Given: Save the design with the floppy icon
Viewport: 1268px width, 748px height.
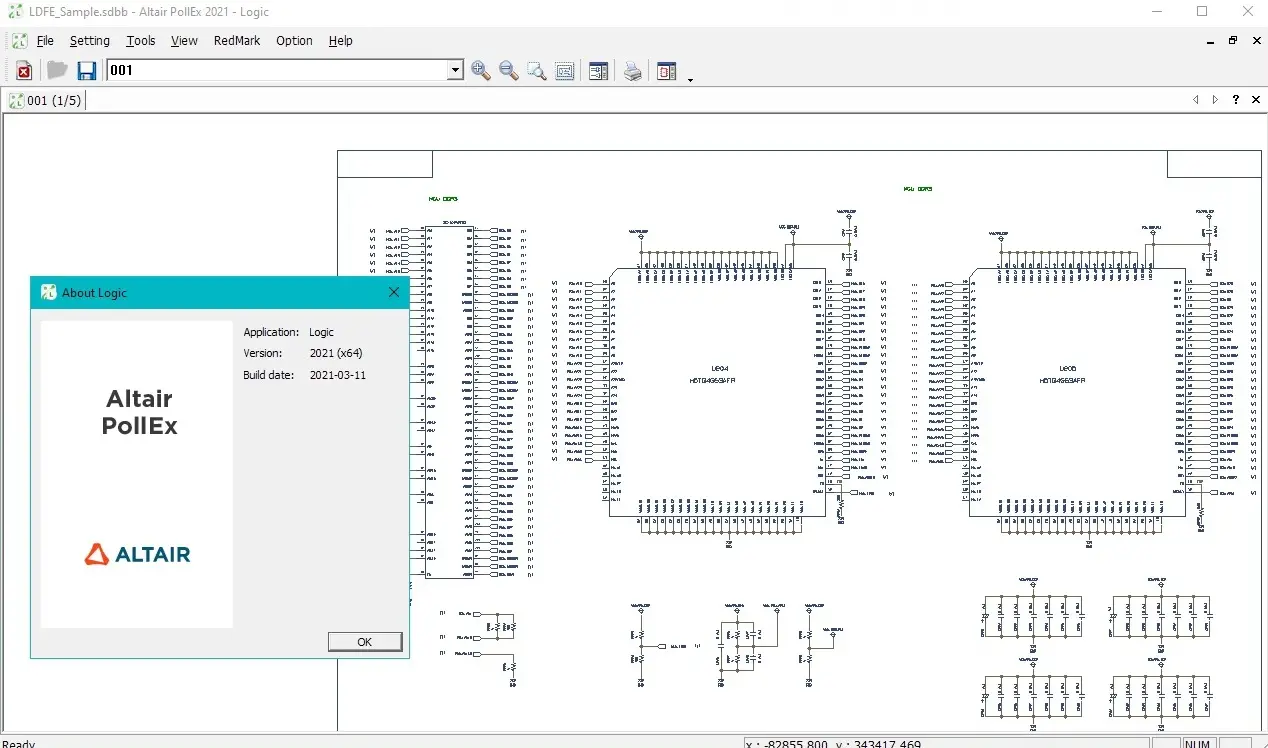Looking at the screenshot, I should 87,71.
